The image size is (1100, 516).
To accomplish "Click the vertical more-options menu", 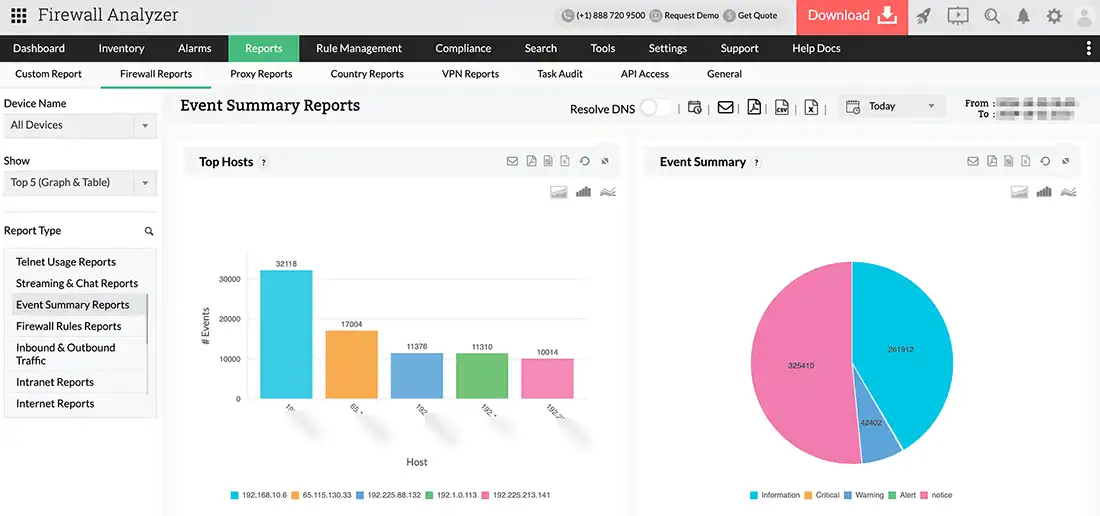I will pyautogui.click(x=1089, y=48).
